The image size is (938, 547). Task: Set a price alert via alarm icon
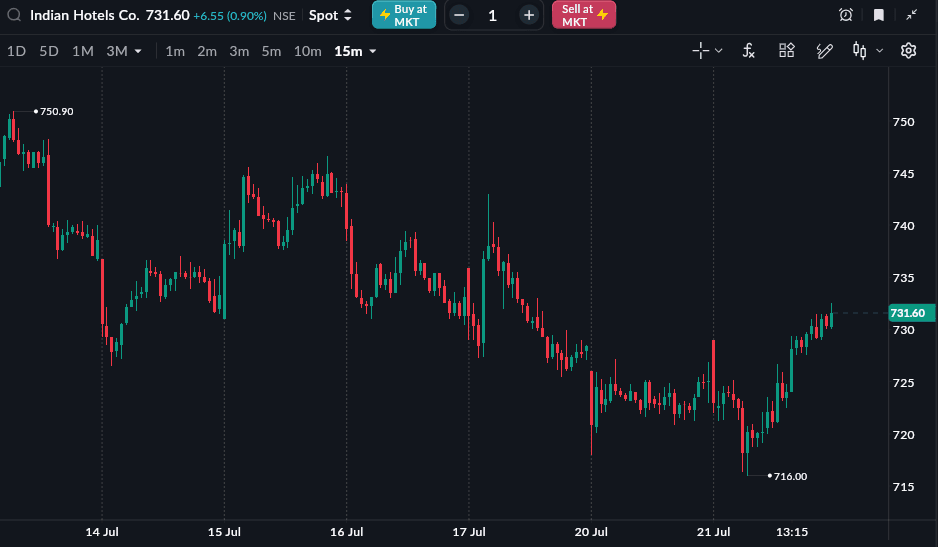coord(846,15)
